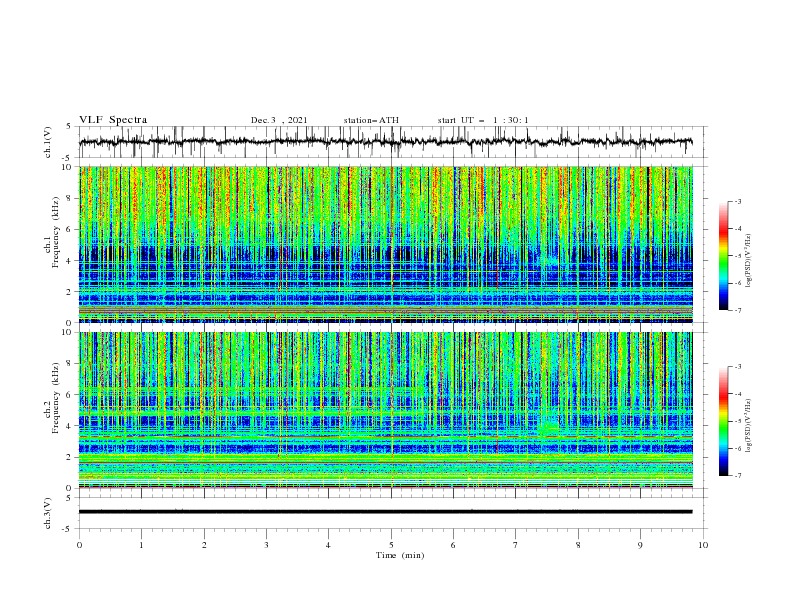
Task: Click time axis tick label "8"
Action: click(578, 545)
